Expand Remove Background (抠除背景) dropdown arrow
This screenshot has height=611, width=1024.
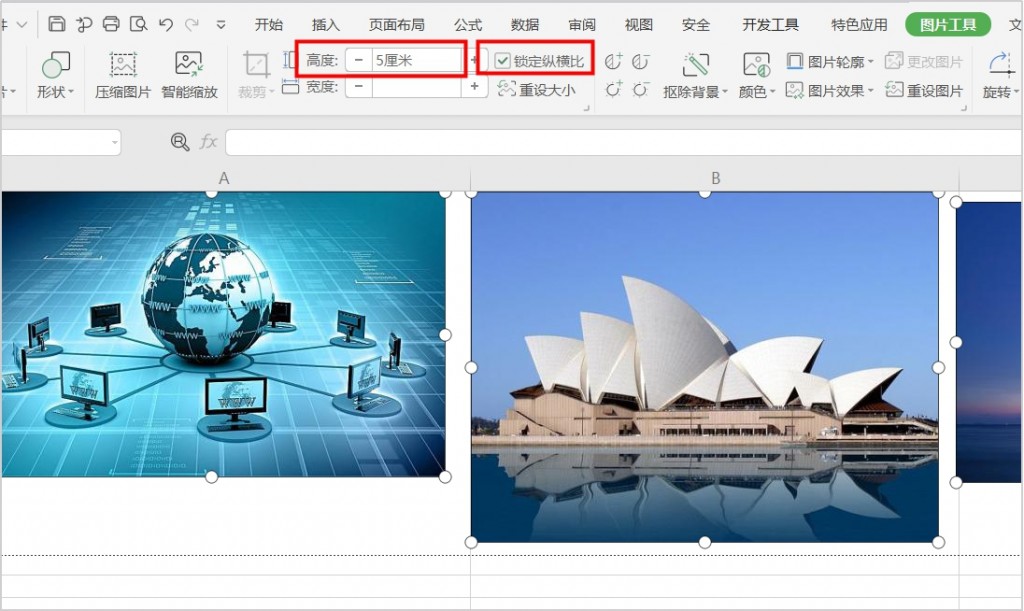click(x=725, y=92)
